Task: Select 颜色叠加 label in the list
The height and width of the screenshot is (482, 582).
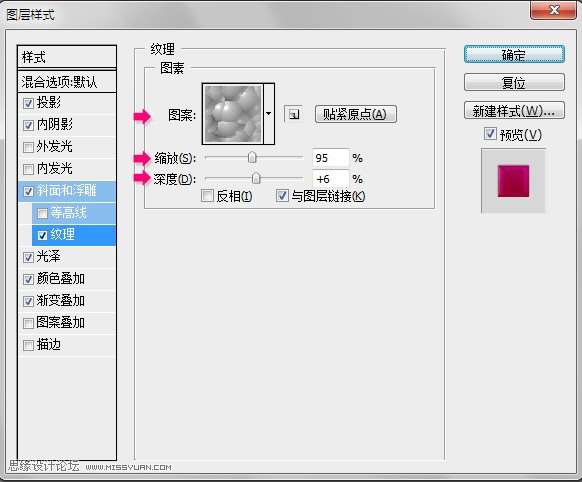Action: pos(61,279)
